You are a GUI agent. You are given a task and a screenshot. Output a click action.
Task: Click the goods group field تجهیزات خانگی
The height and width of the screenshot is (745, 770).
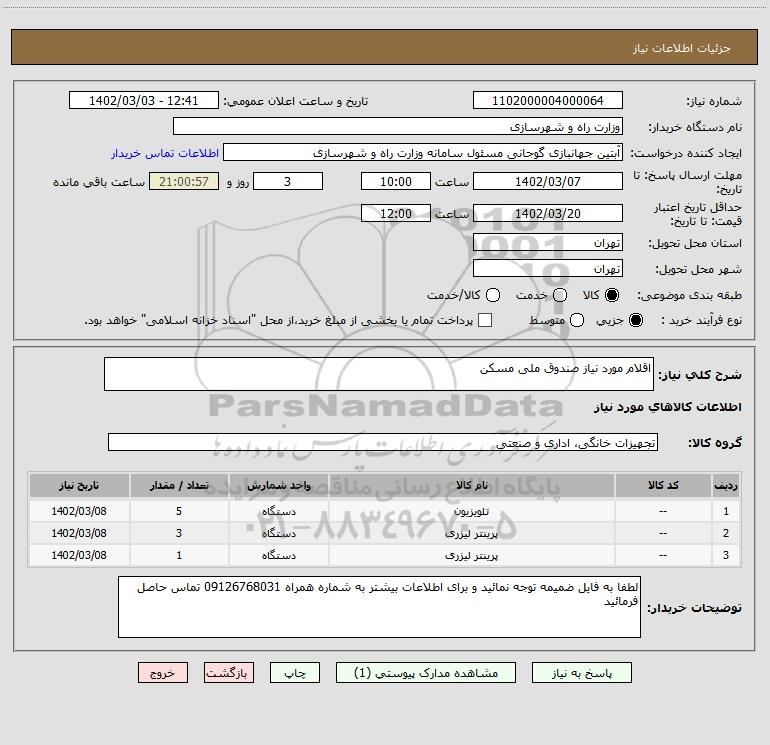point(383,442)
